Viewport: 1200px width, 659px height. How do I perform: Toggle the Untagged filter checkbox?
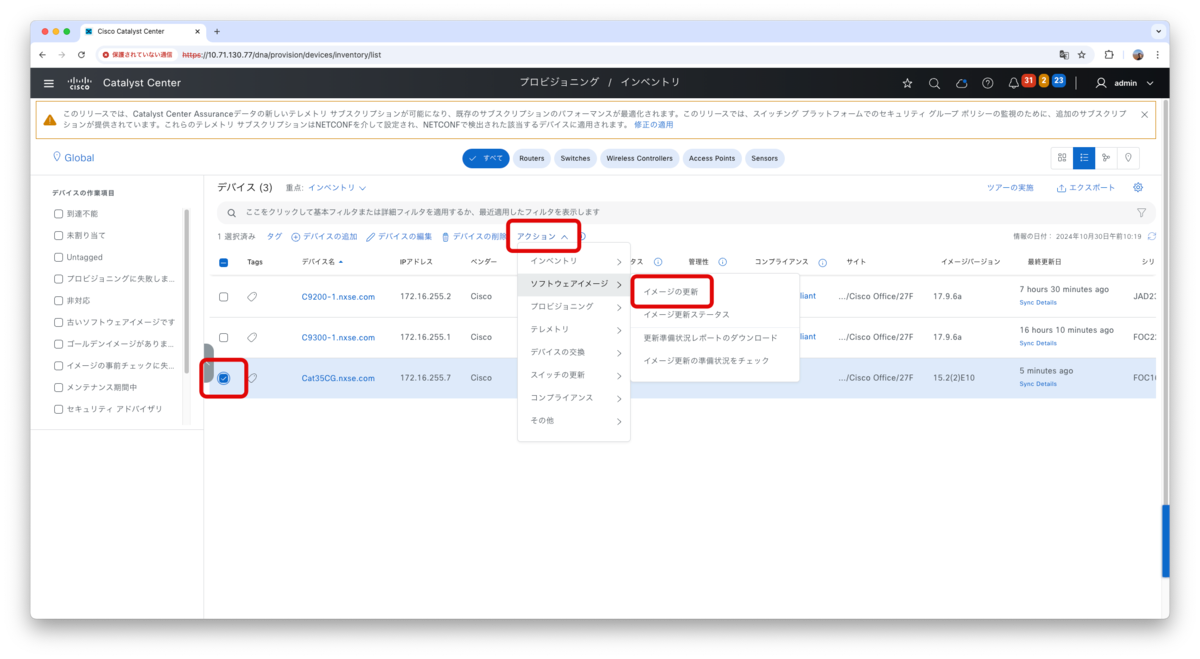pyautogui.click(x=58, y=257)
